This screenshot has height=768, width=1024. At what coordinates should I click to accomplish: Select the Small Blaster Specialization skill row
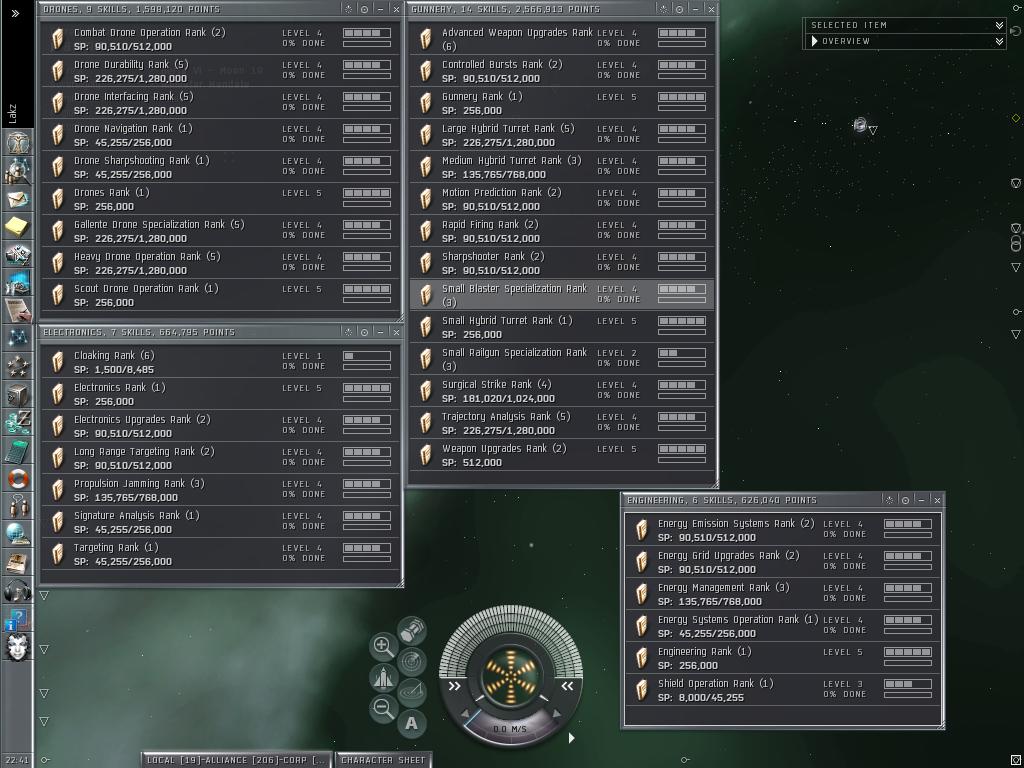coord(562,295)
